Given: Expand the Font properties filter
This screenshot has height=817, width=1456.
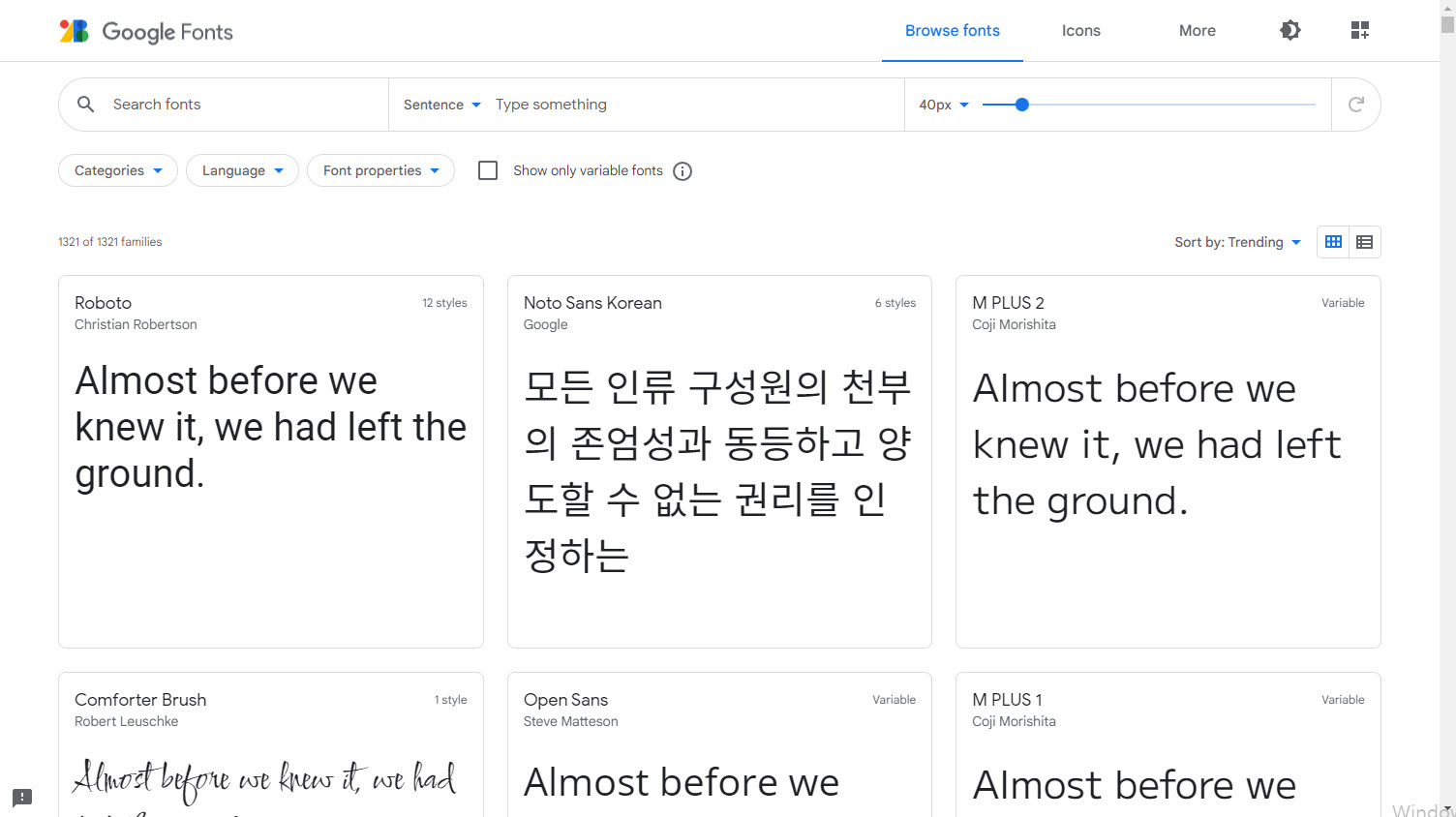Looking at the screenshot, I should pyautogui.click(x=380, y=170).
